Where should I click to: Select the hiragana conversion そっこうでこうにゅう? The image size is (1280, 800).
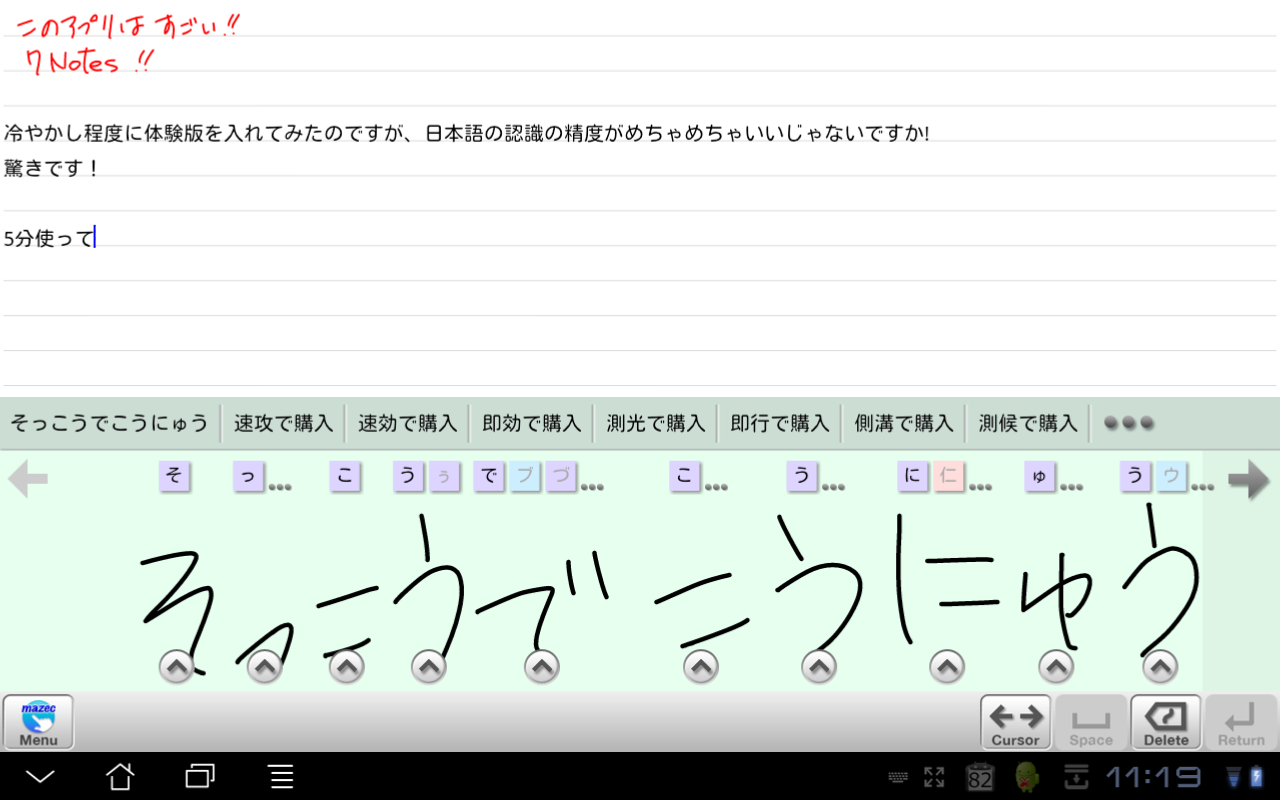click(110, 423)
